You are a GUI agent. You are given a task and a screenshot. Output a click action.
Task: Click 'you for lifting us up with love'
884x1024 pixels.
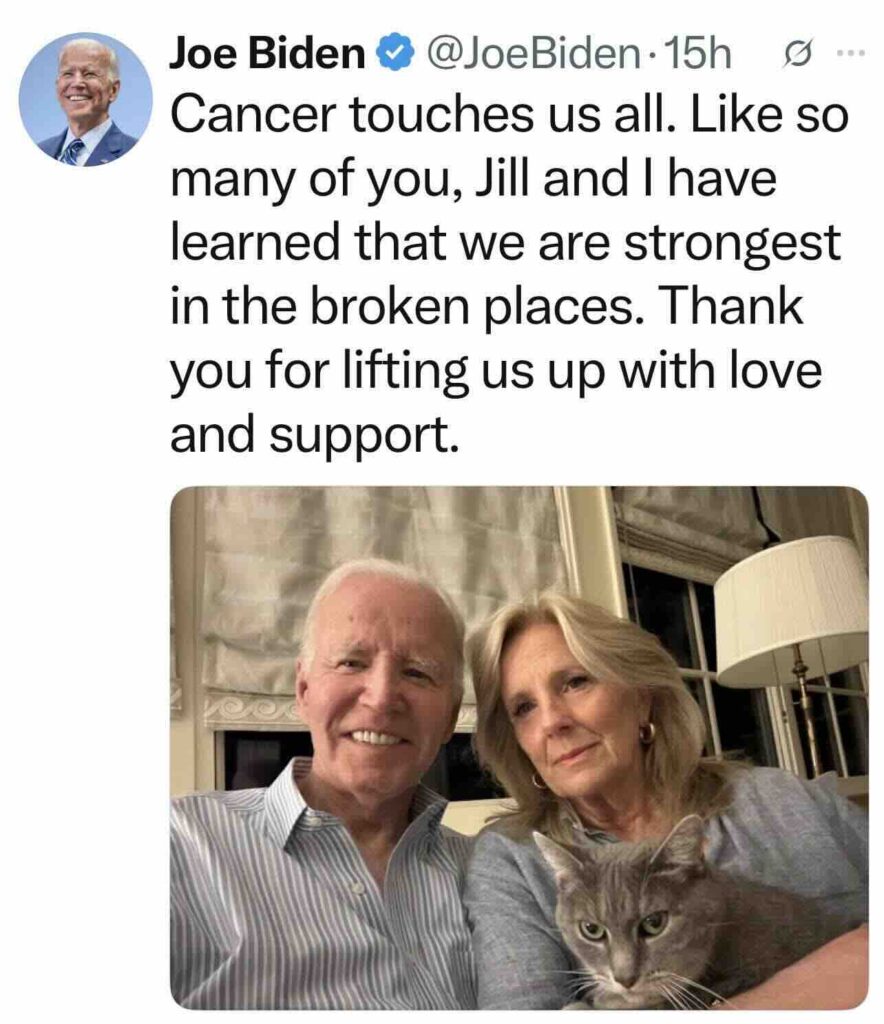click(496, 372)
